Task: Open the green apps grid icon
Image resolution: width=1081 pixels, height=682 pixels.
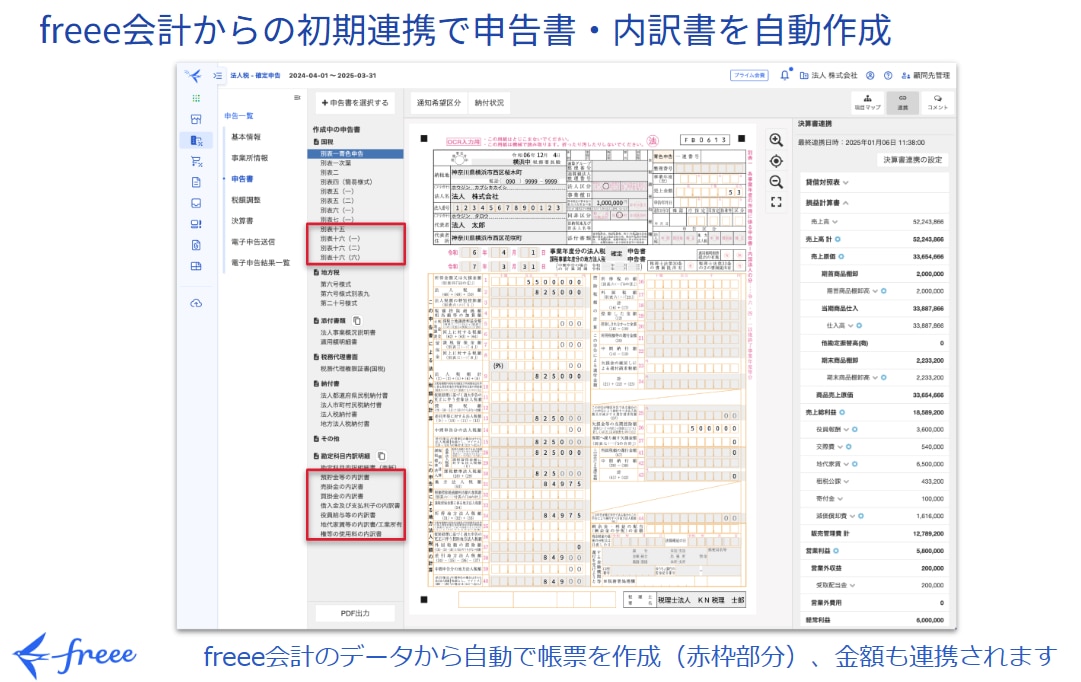Action: [x=196, y=99]
